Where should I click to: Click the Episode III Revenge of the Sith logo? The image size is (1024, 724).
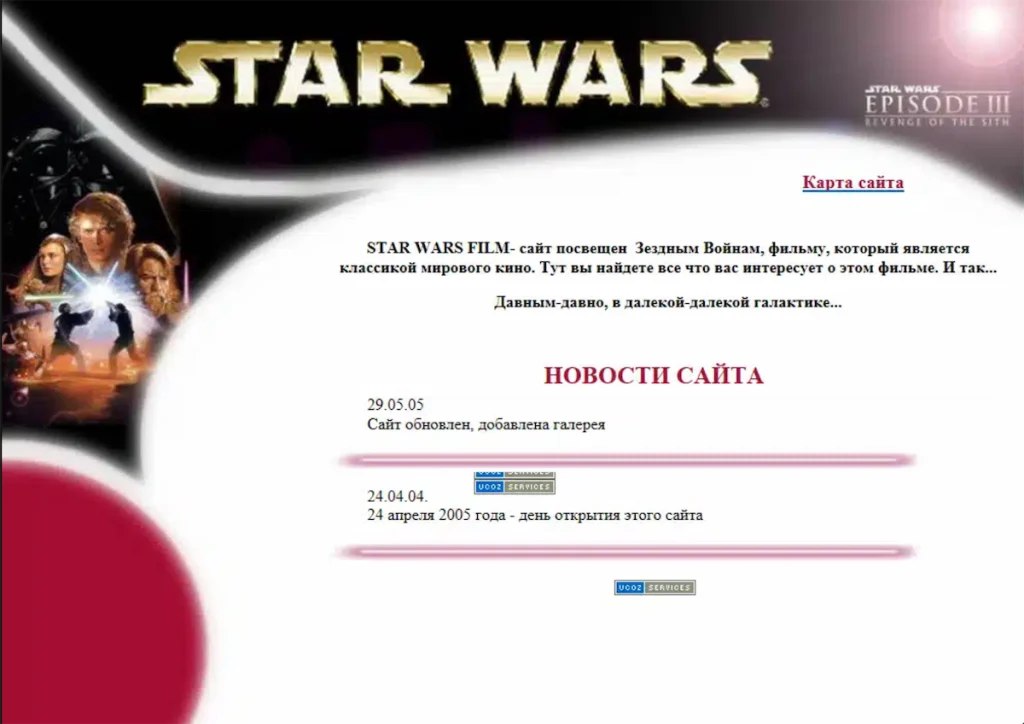[x=937, y=106]
